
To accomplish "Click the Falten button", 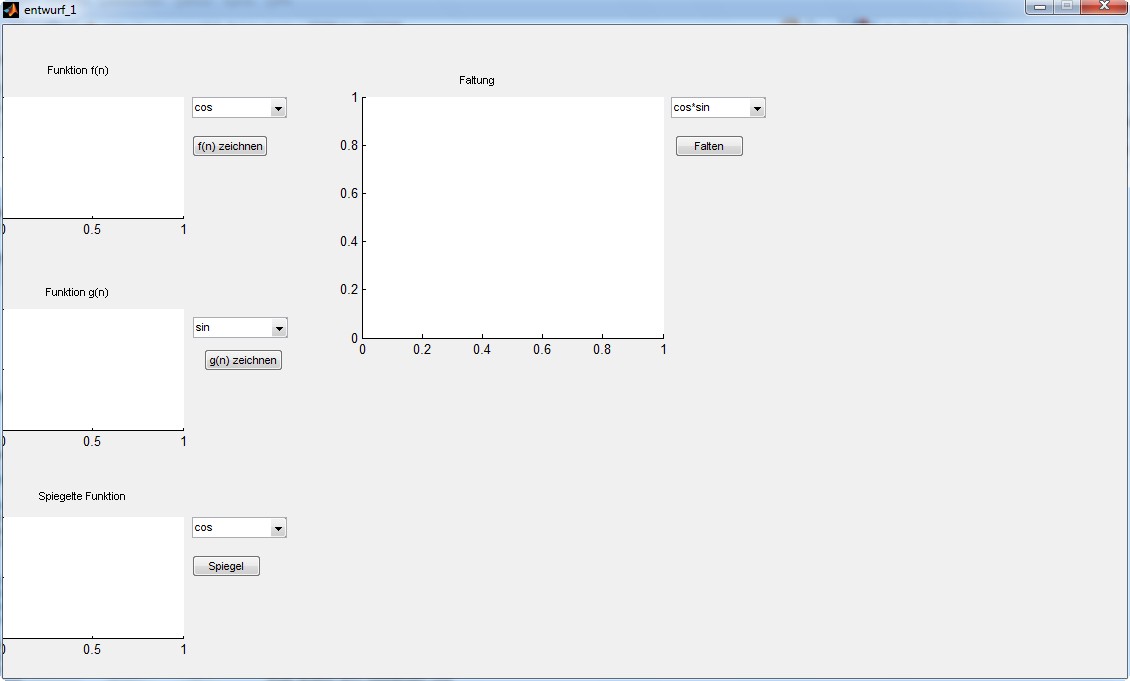I will click(709, 146).
